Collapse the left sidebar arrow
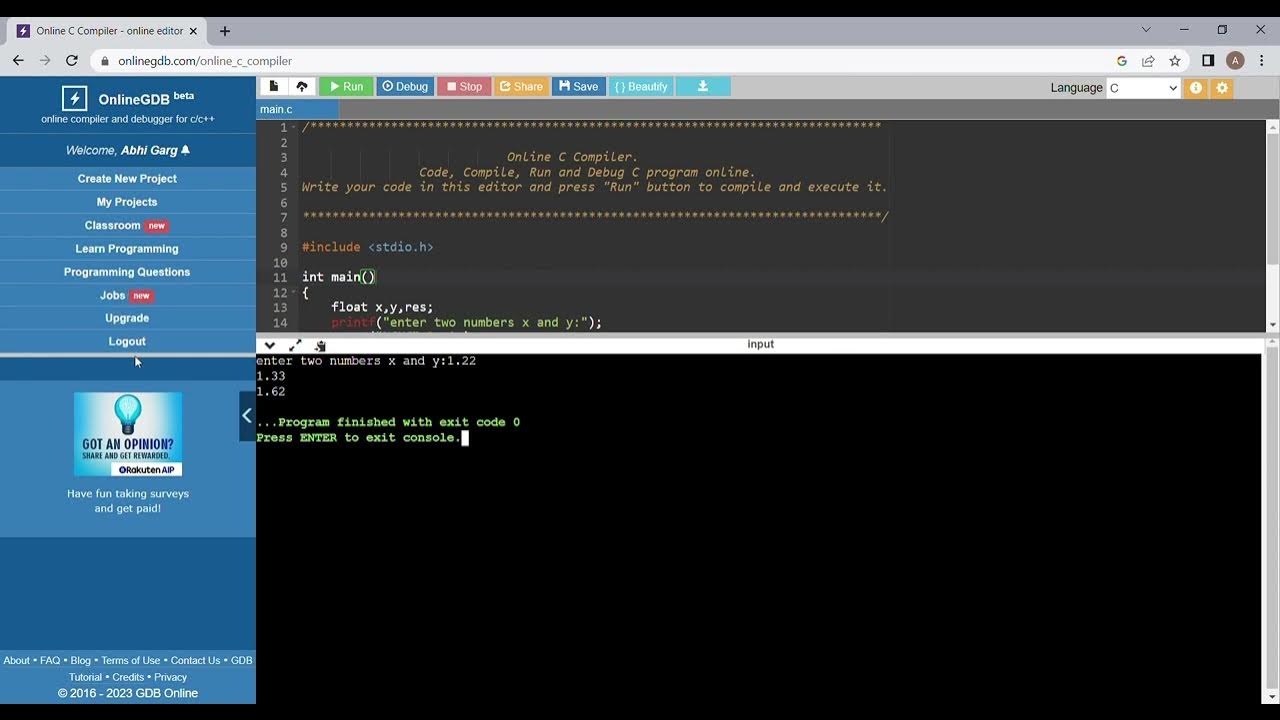 [247, 416]
